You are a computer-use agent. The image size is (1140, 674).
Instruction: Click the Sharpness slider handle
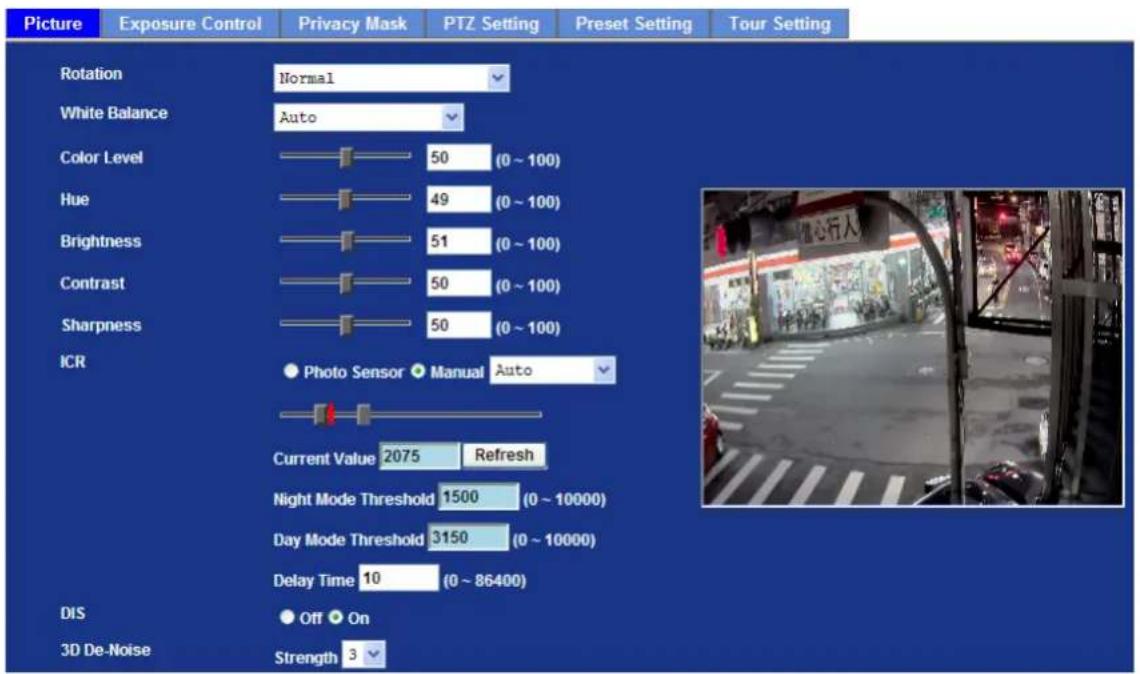346,325
